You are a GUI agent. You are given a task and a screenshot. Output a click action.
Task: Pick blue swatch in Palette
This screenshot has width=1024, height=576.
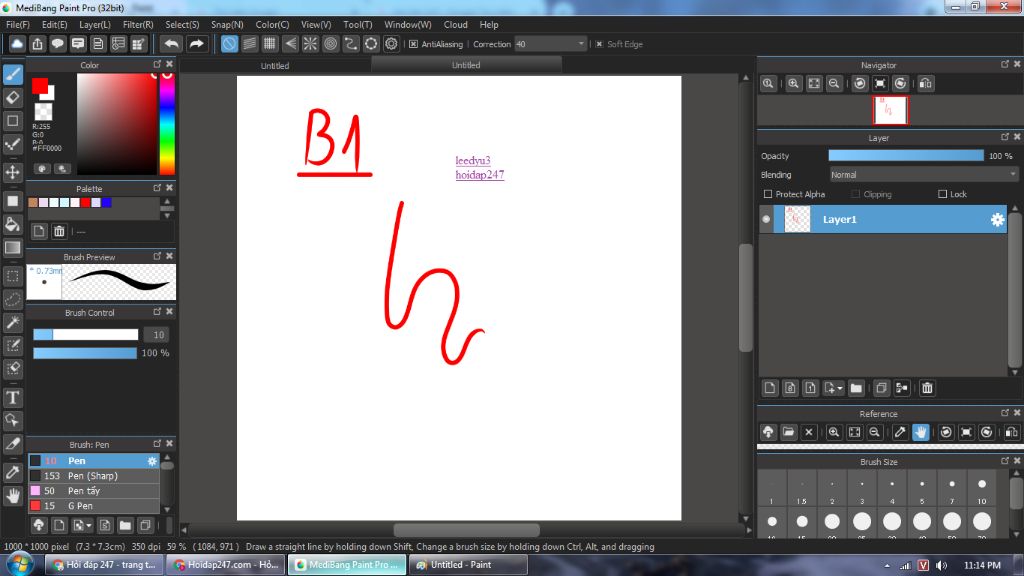coord(106,202)
